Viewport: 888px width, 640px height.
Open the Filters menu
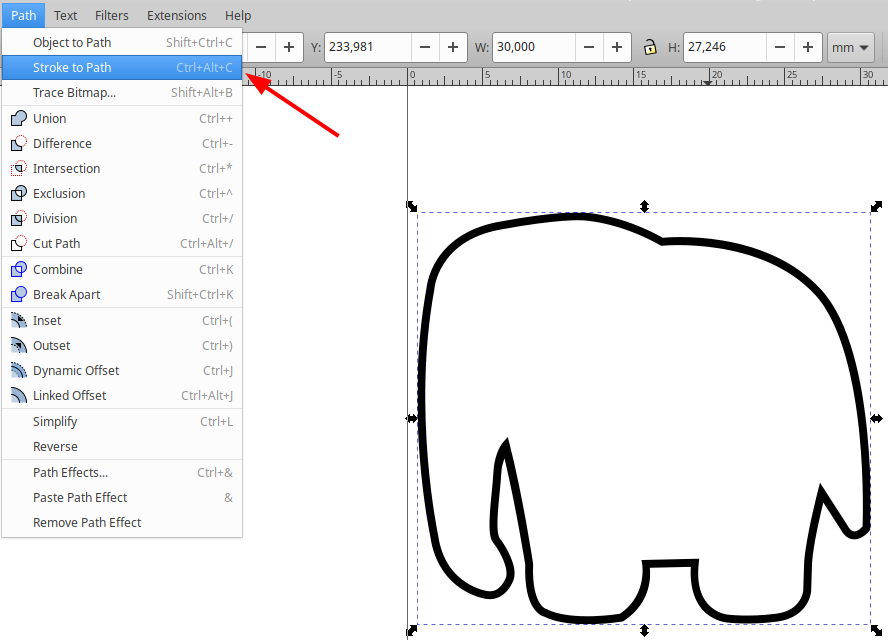[x=112, y=15]
